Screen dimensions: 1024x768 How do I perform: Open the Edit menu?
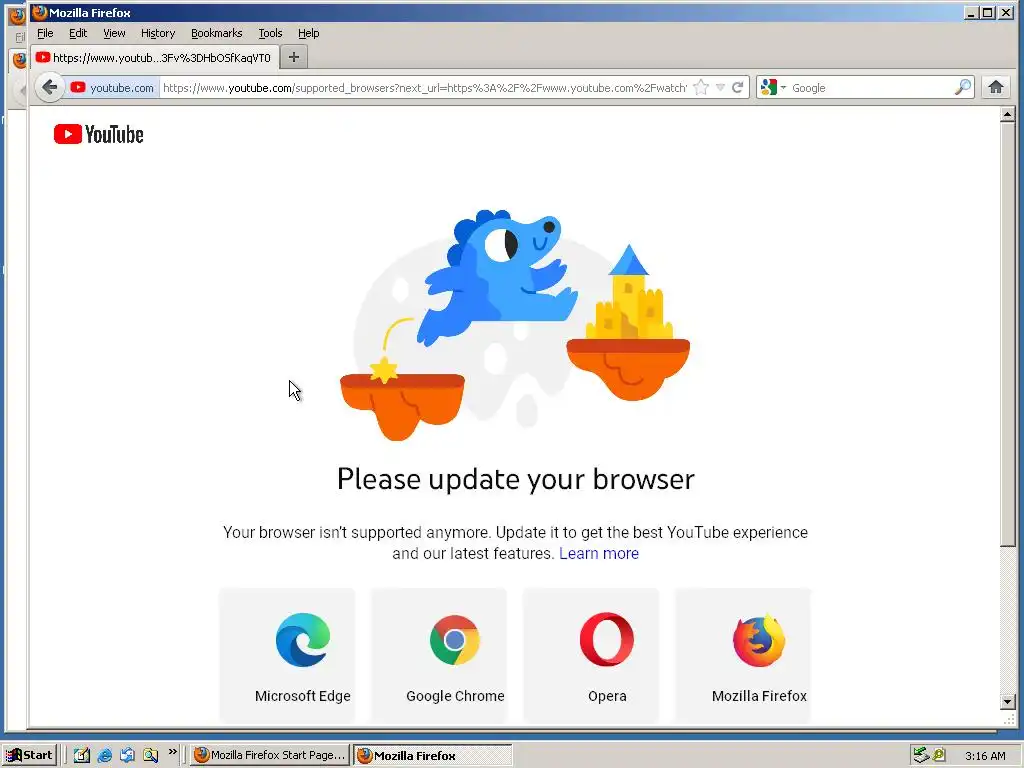(78, 33)
